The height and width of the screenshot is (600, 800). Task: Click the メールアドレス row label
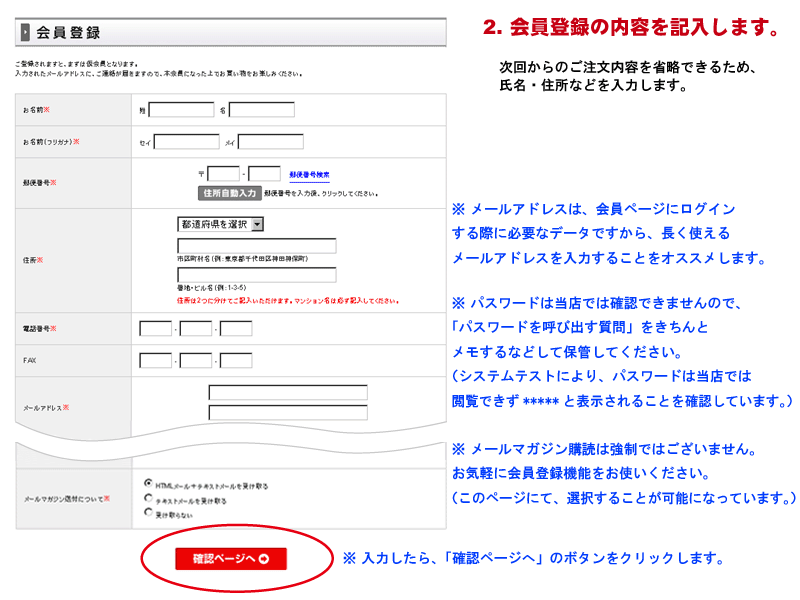click(46, 408)
